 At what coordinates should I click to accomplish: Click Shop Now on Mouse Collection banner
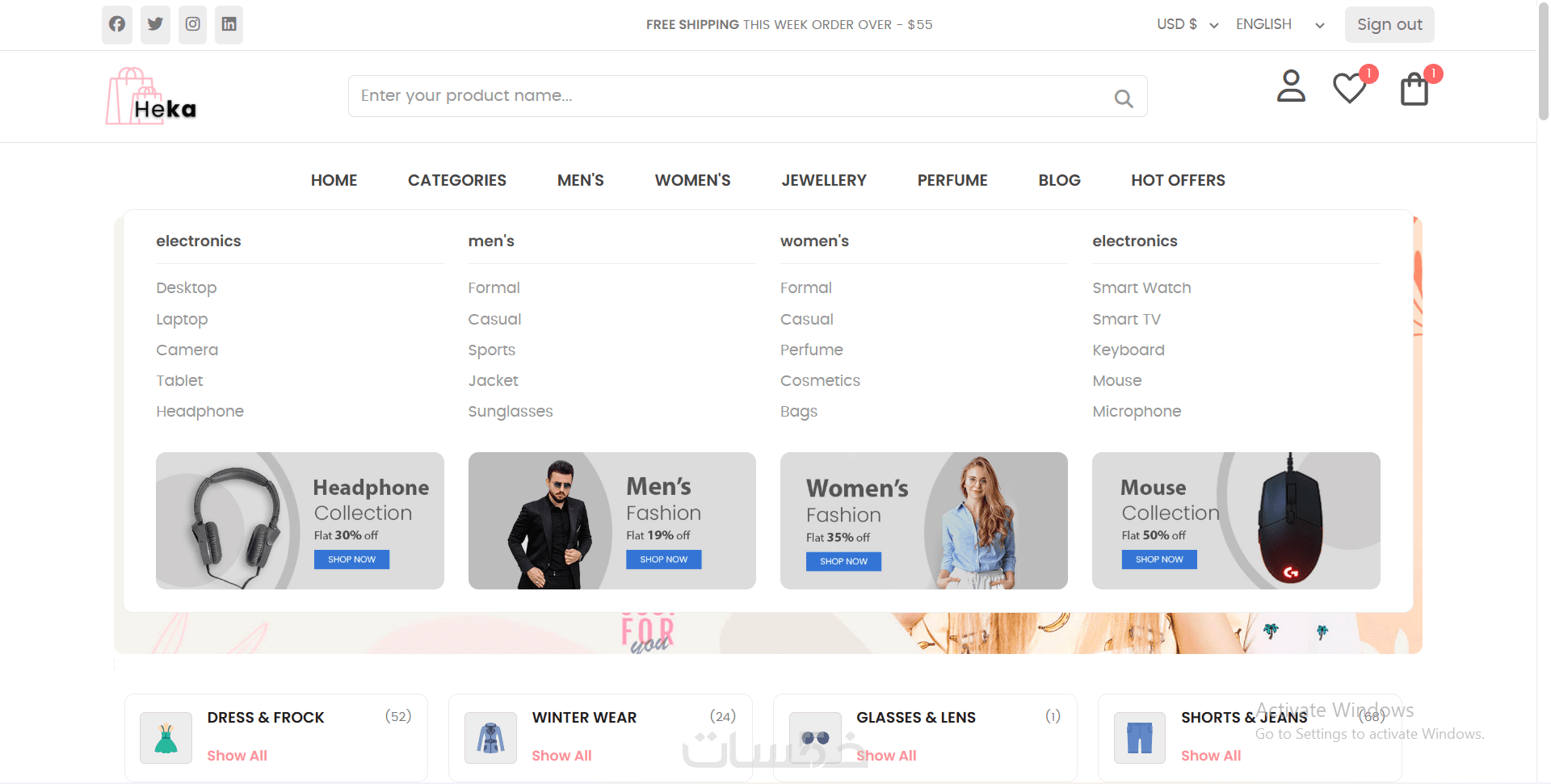pos(1159,560)
